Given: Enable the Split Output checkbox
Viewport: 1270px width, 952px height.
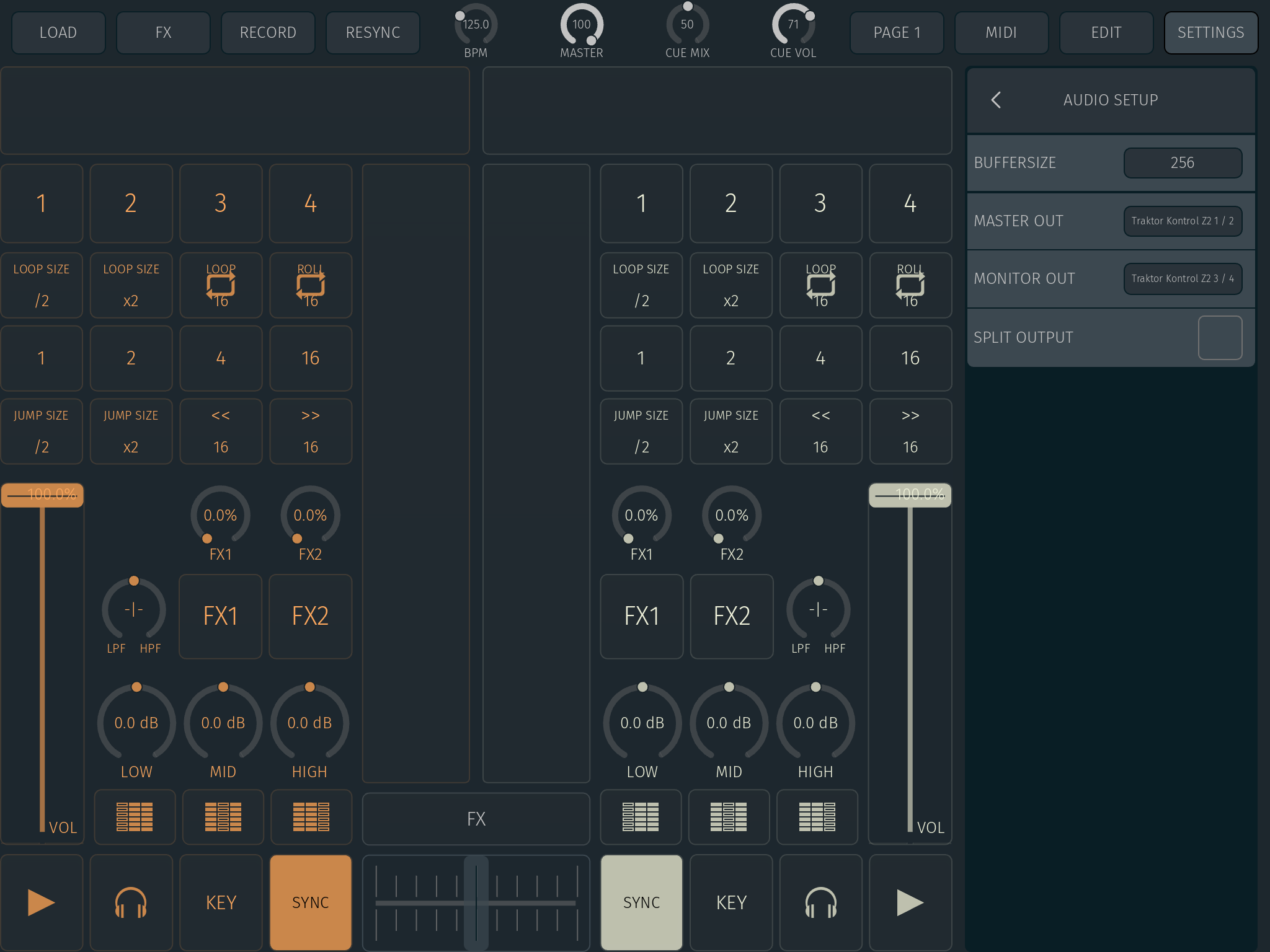Looking at the screenshot, I should click(x=1219, y=338).
